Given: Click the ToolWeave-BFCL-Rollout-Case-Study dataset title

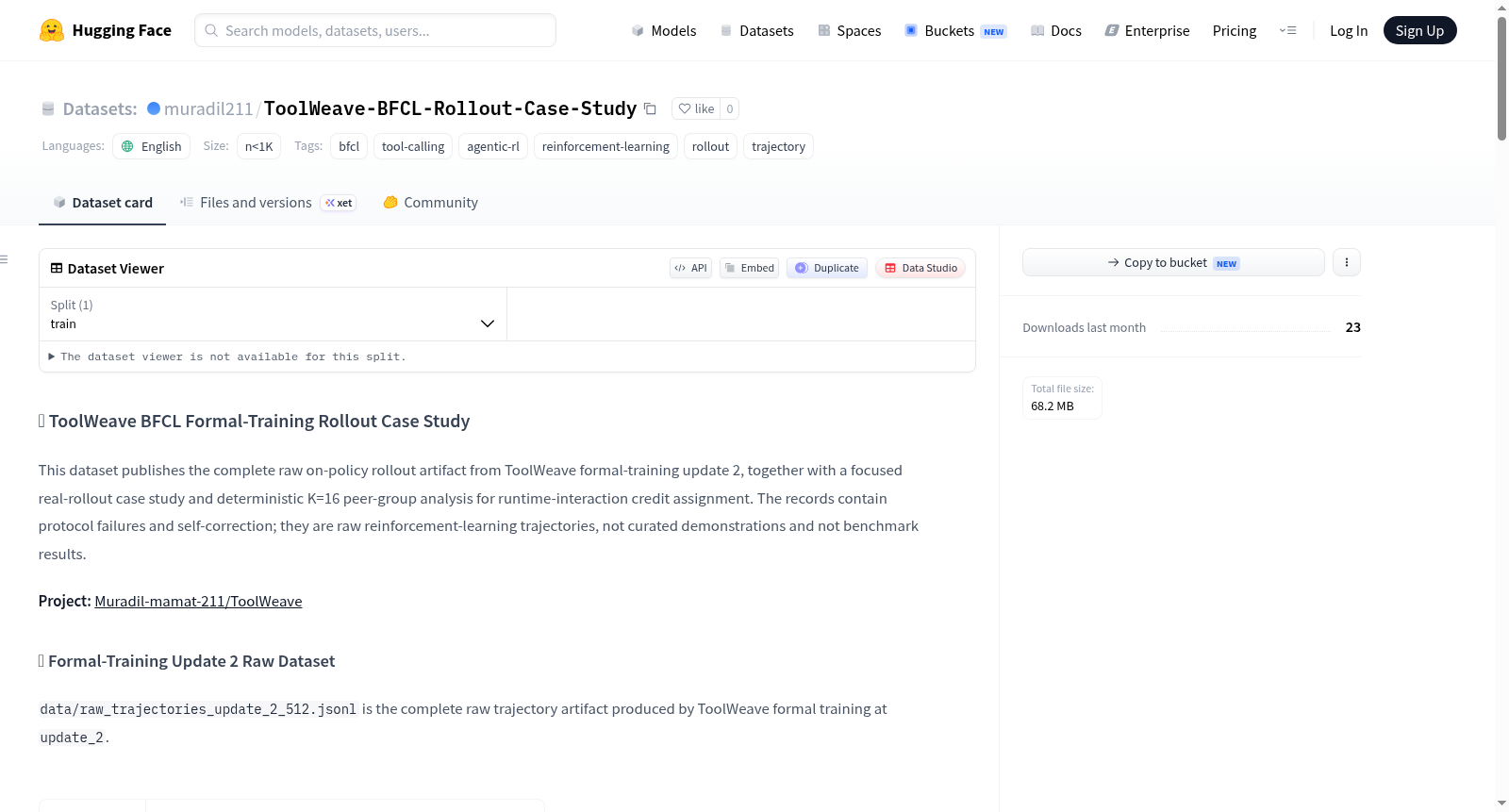Looking at the screenshot, I should (450, 108).
